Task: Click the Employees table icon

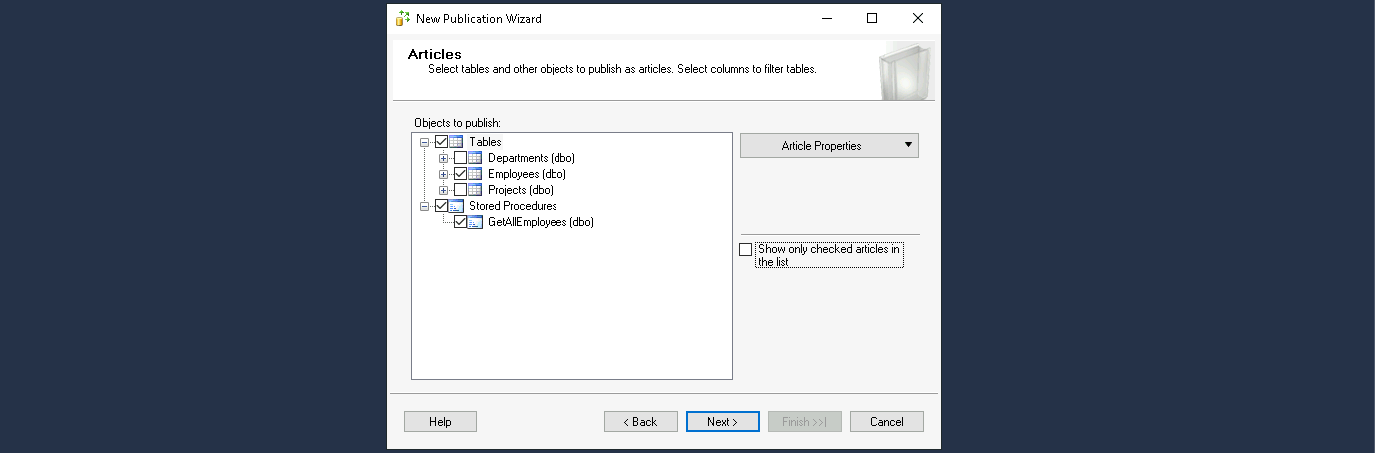Action: [x=475, y=174]
